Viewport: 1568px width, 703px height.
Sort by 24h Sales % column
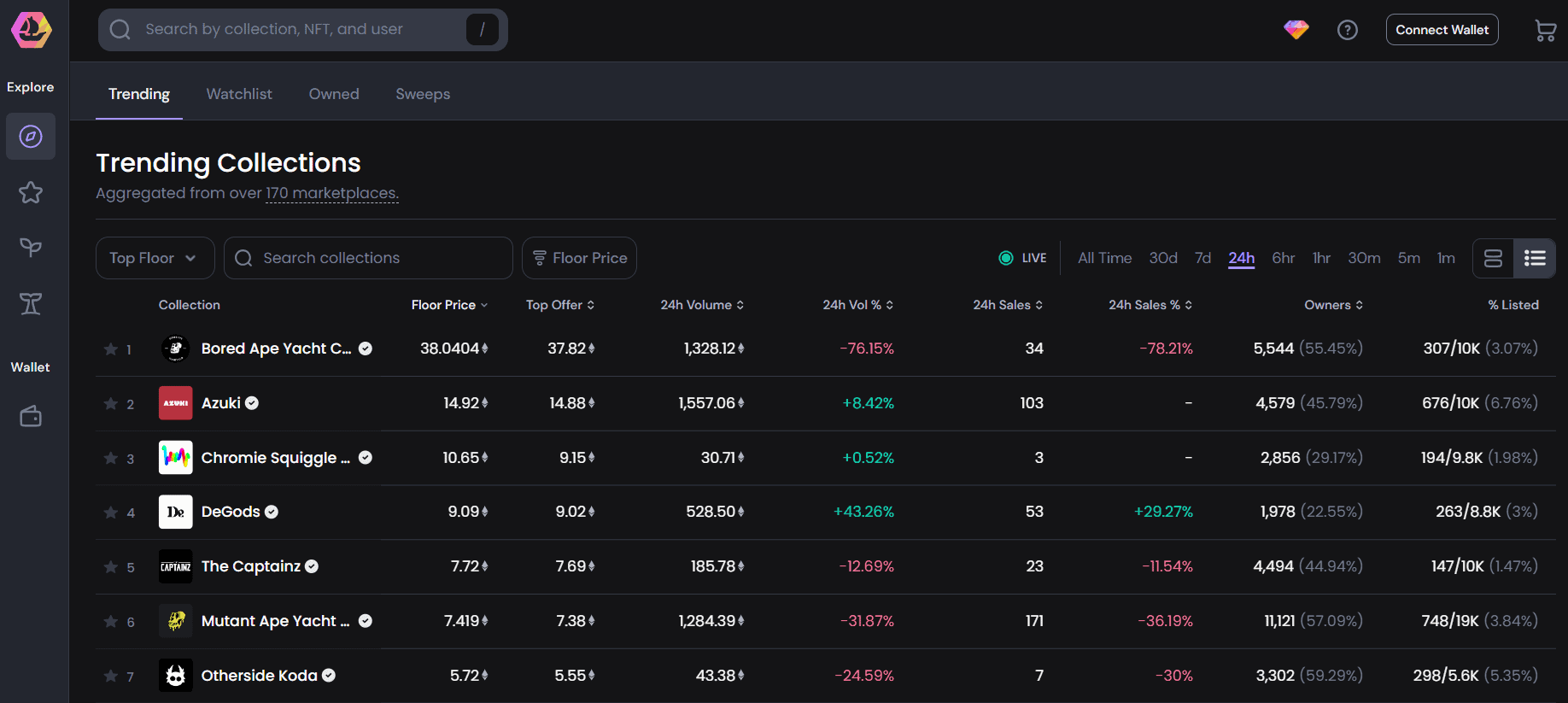click(x=1150, y=305)
